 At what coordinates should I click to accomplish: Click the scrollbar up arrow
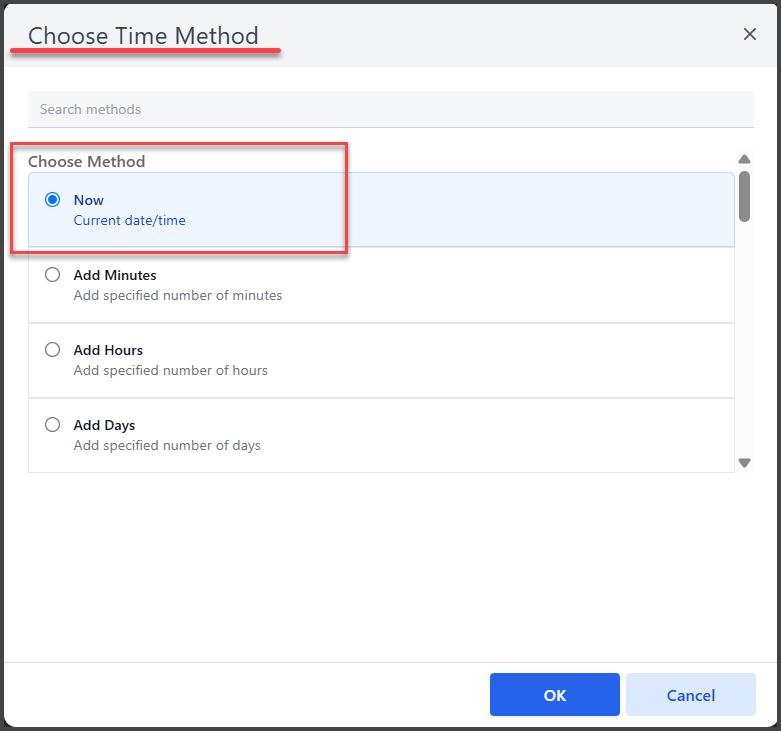[x=744, y=159]
